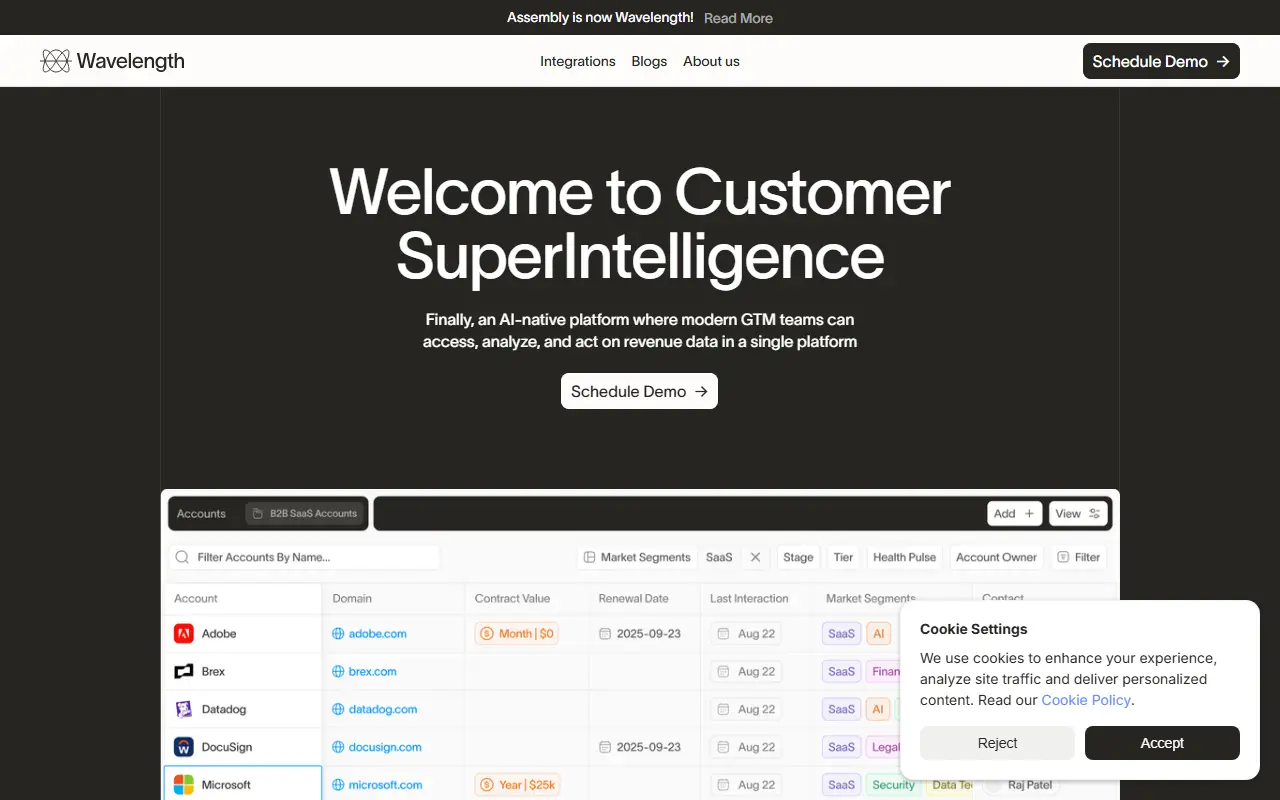Screen dimensions: 1280x800
Task: Click the sliders icon in the View button
Action: tap(1095, 514)
